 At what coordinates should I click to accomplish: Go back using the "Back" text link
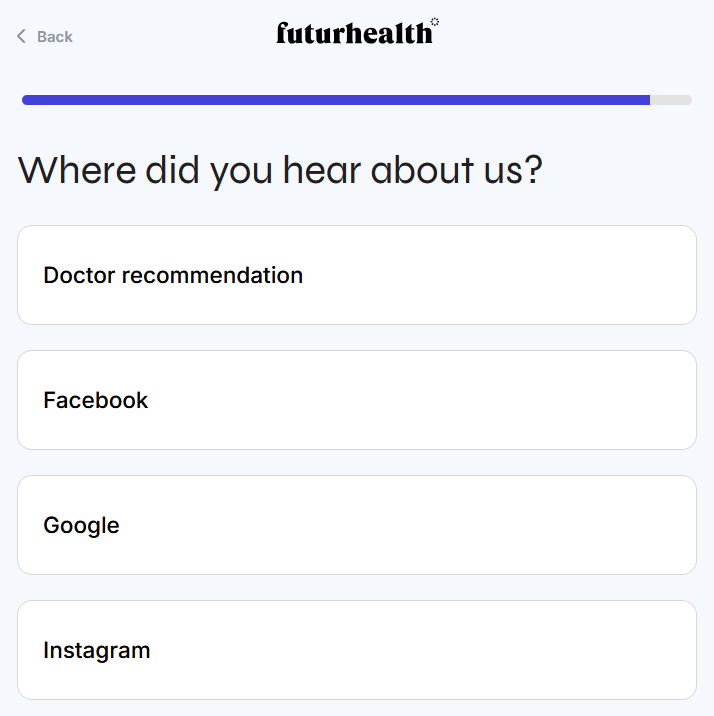[x=55, y=37]
